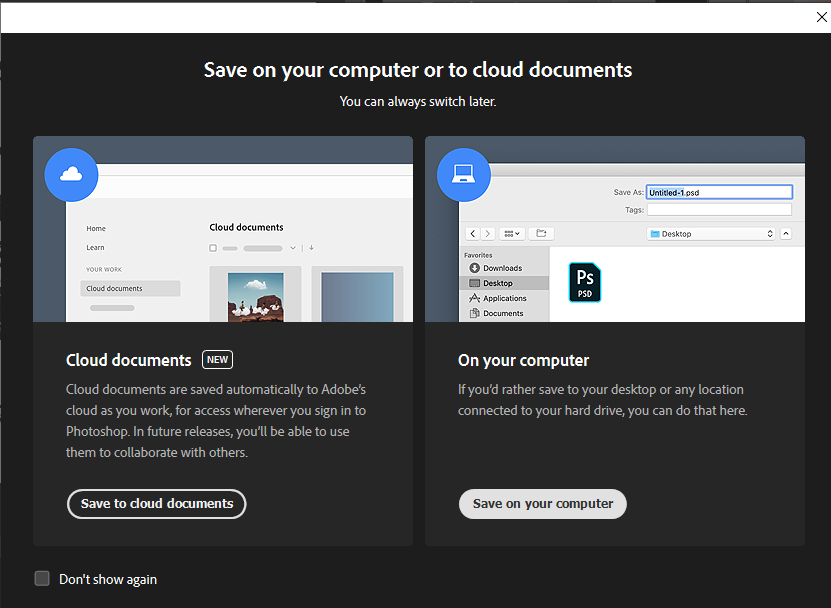Image resolution: width=831 pixels, height=608 pixels.
Task: Click the sort direction arrow in the cloud preview
Action: point(312,248)
